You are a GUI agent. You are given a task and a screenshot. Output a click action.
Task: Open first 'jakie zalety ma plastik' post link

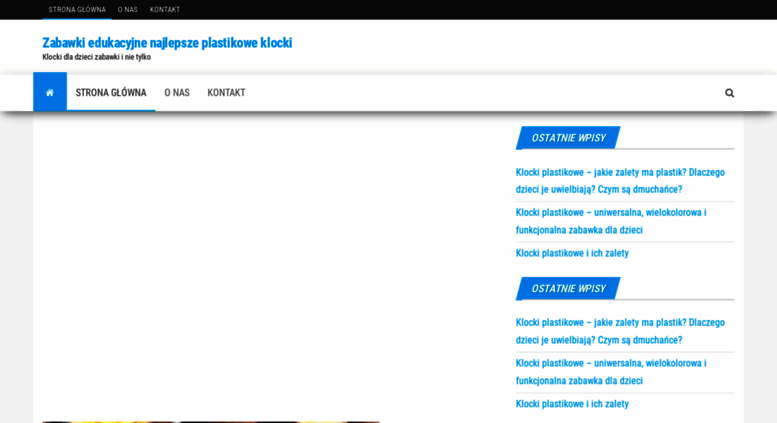click(x=620, y=181)
